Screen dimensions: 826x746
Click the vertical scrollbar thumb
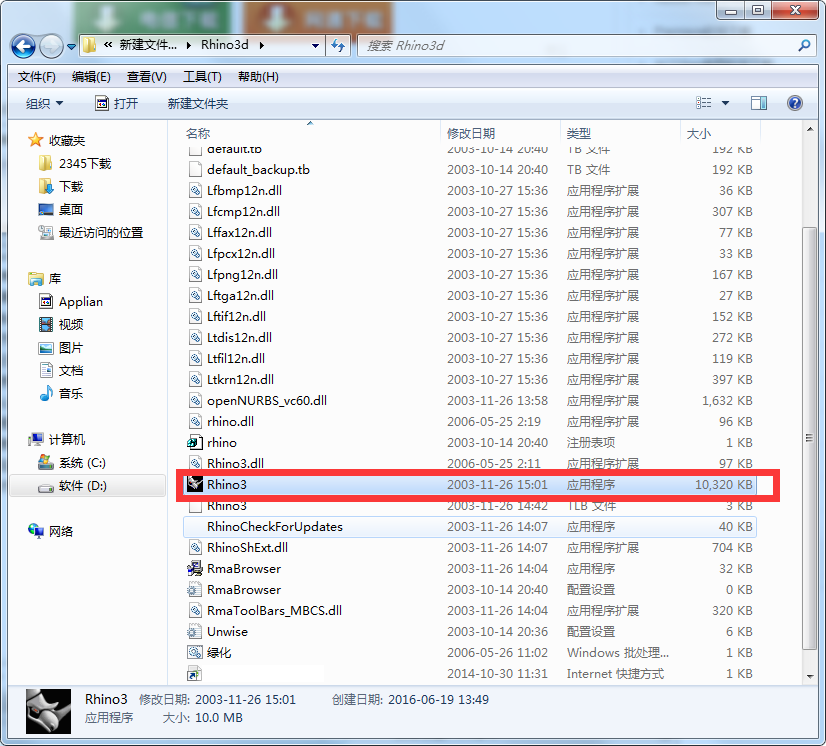click(x=810, y=438)
